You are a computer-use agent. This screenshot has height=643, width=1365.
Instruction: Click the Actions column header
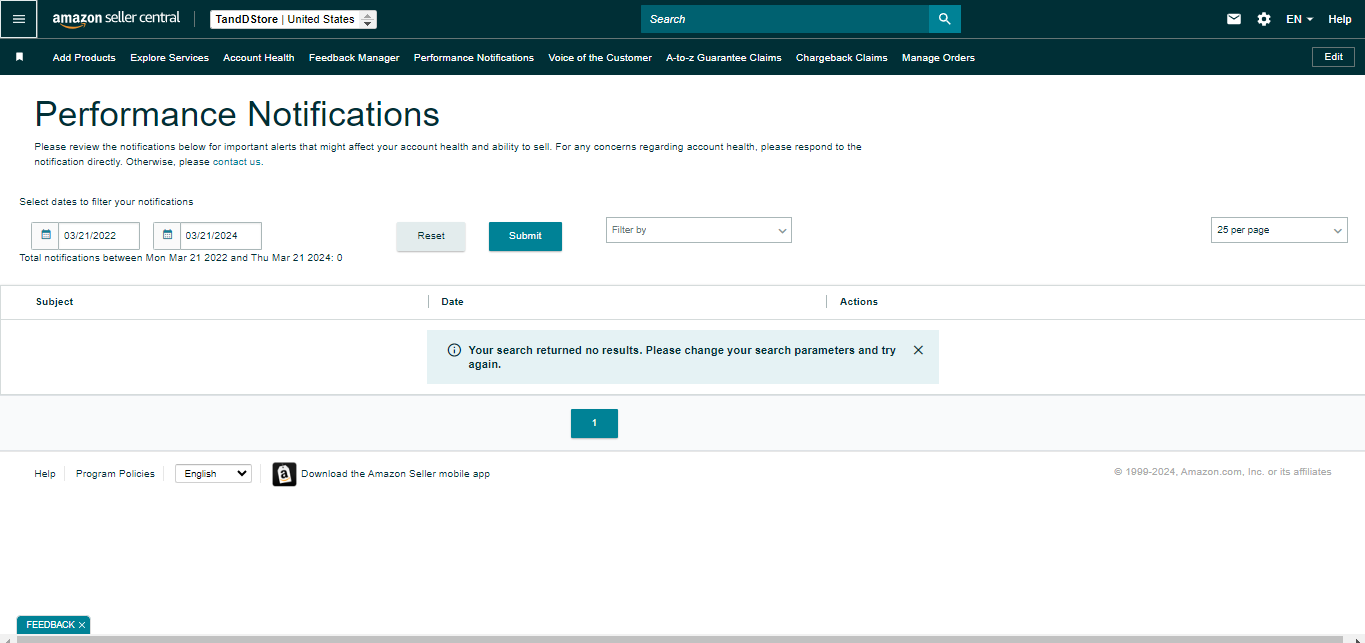859,301
